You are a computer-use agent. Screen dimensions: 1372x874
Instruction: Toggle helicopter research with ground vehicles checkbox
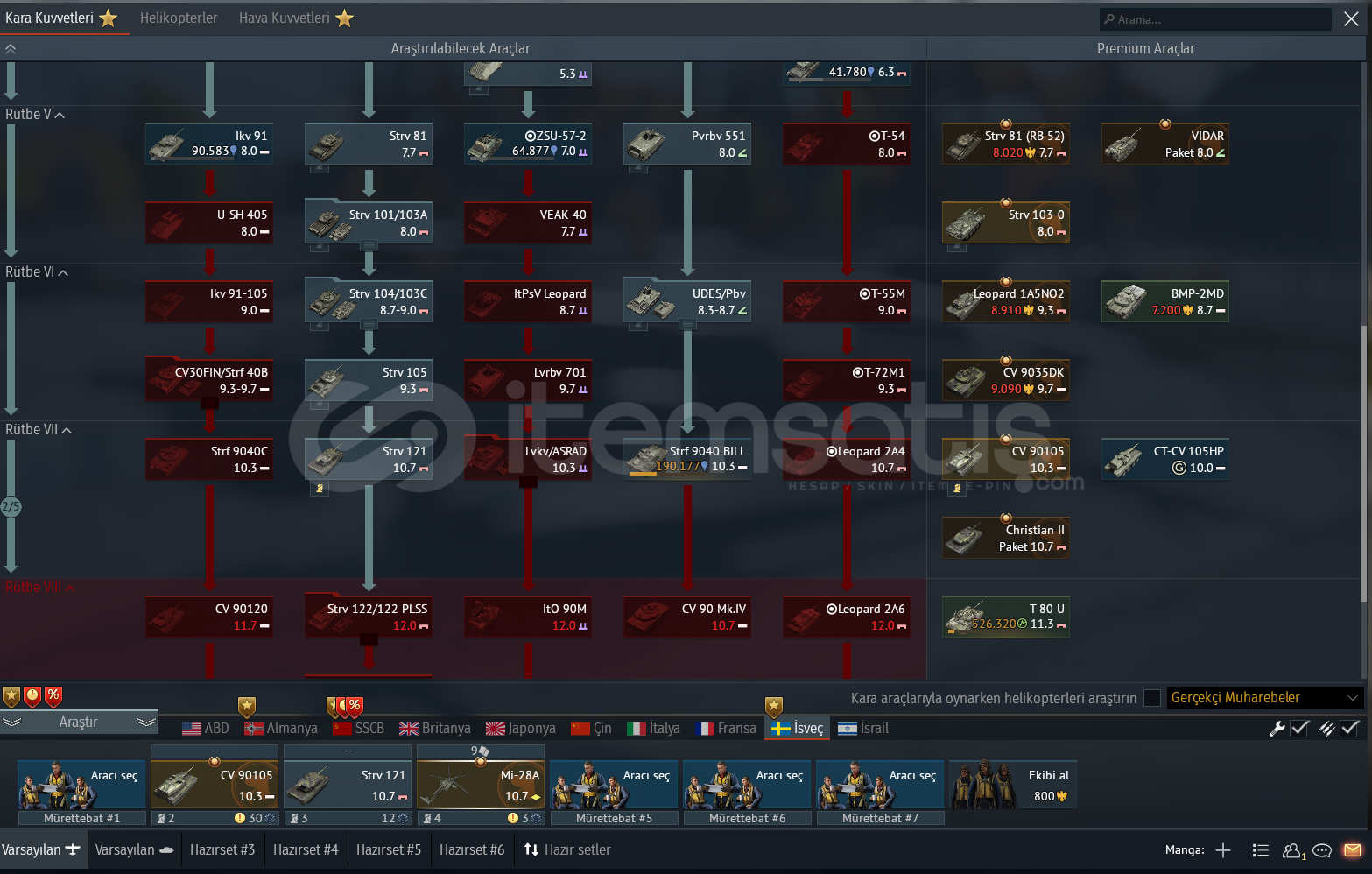point(1152,698)
